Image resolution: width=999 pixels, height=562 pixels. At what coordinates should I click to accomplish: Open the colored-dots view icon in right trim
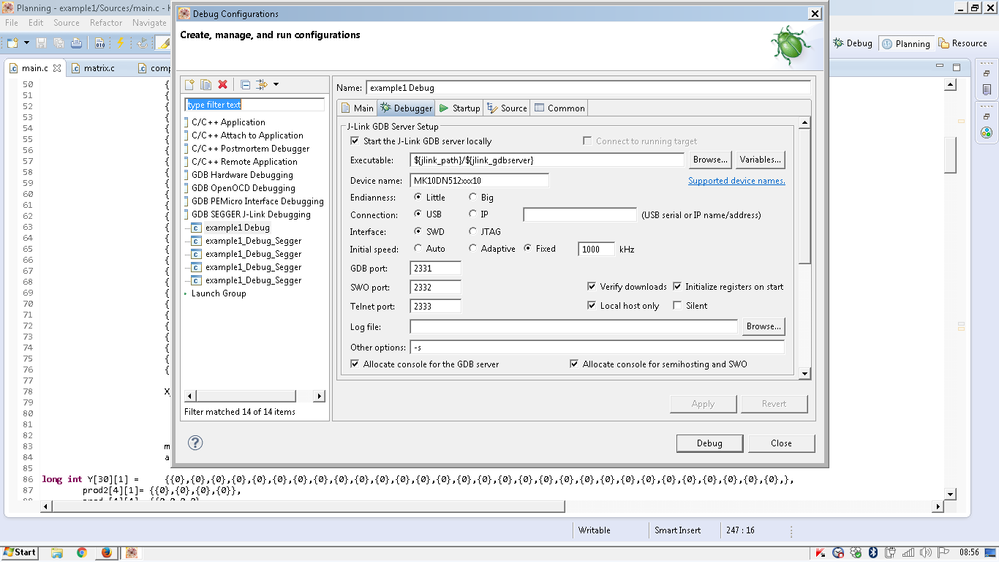pos(986,133)
